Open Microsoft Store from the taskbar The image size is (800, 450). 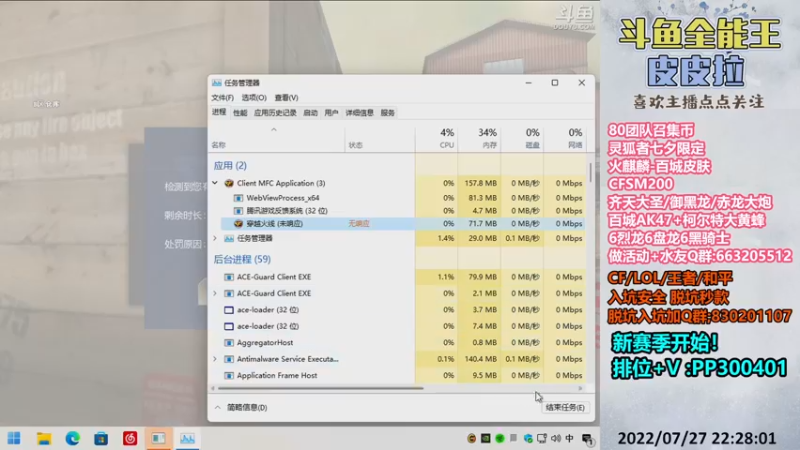(x=101, y=438)
